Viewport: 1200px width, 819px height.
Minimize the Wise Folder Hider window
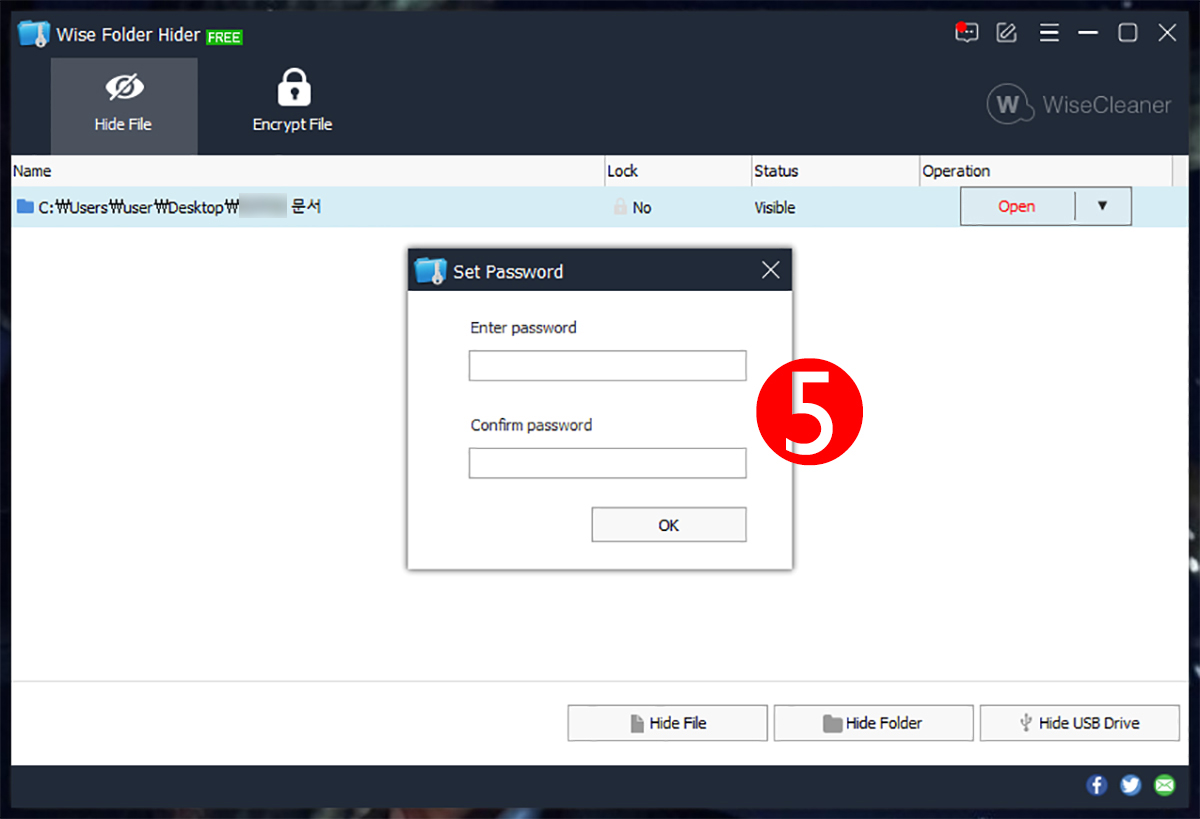[1088, 33]
